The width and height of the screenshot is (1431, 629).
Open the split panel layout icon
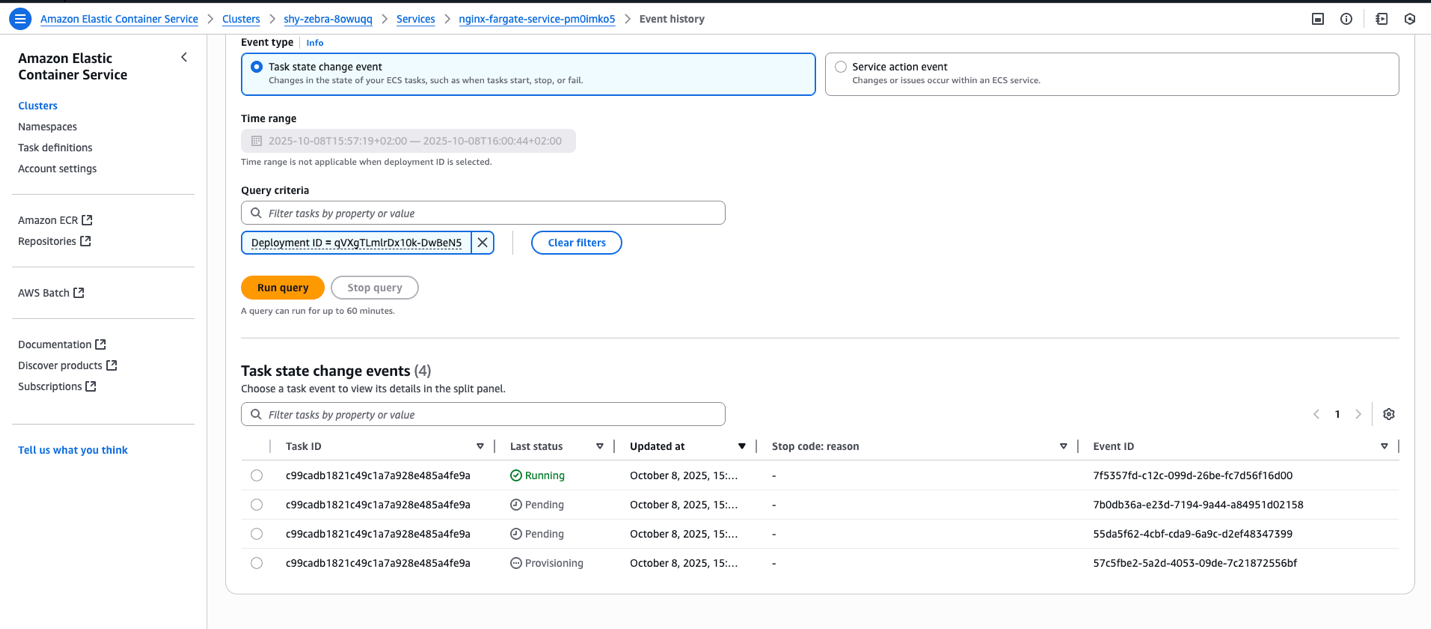tap(1317, 18)
